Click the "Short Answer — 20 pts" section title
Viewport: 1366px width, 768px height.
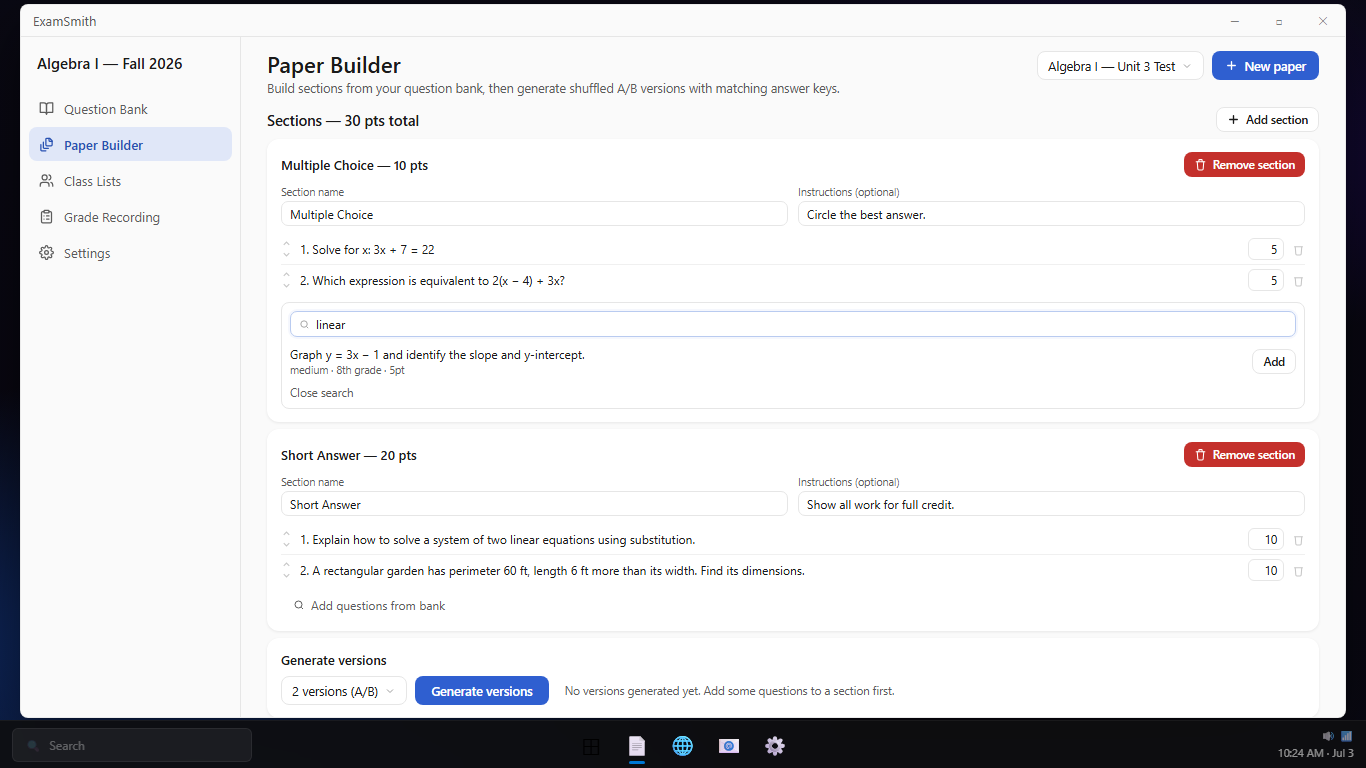[349, 455]
